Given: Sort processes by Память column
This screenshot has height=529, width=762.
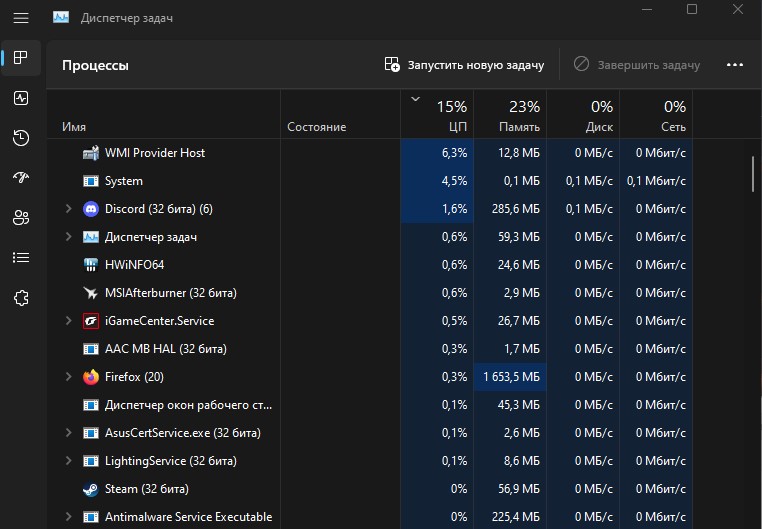Looking at the screenshot, I should [510, 115].
